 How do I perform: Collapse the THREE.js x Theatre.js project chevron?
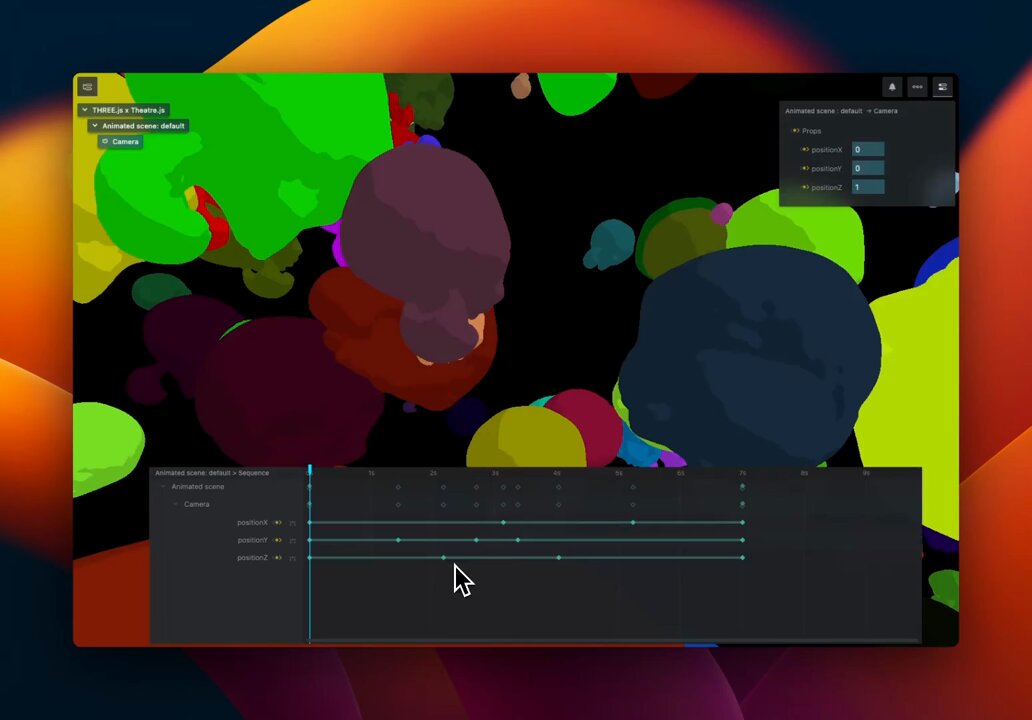coord(85,110)
